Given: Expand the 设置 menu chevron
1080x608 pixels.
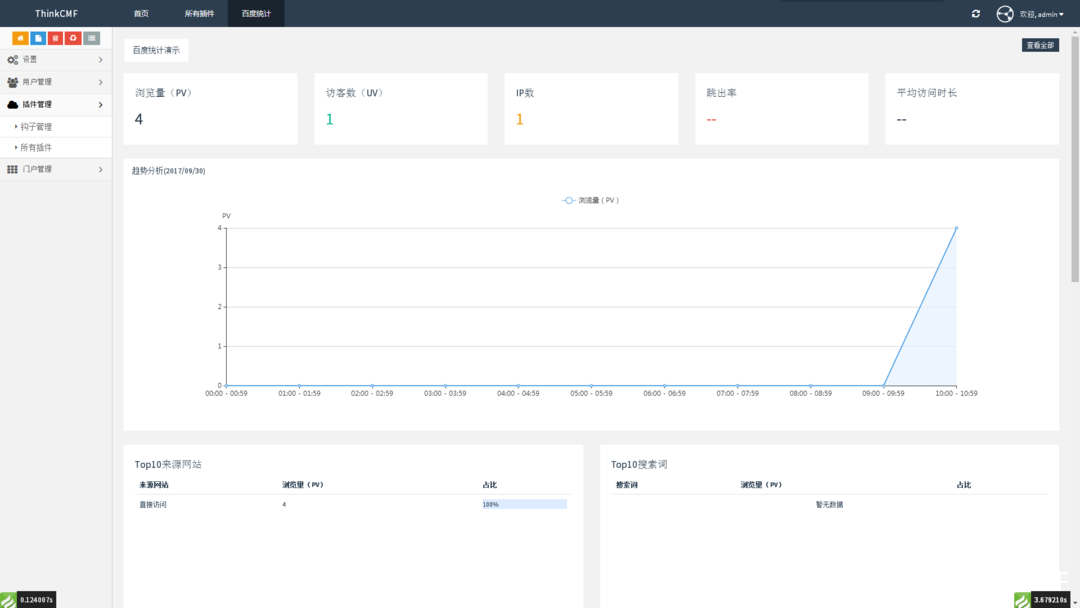Looking at the screenshot, I should [101, 60].
